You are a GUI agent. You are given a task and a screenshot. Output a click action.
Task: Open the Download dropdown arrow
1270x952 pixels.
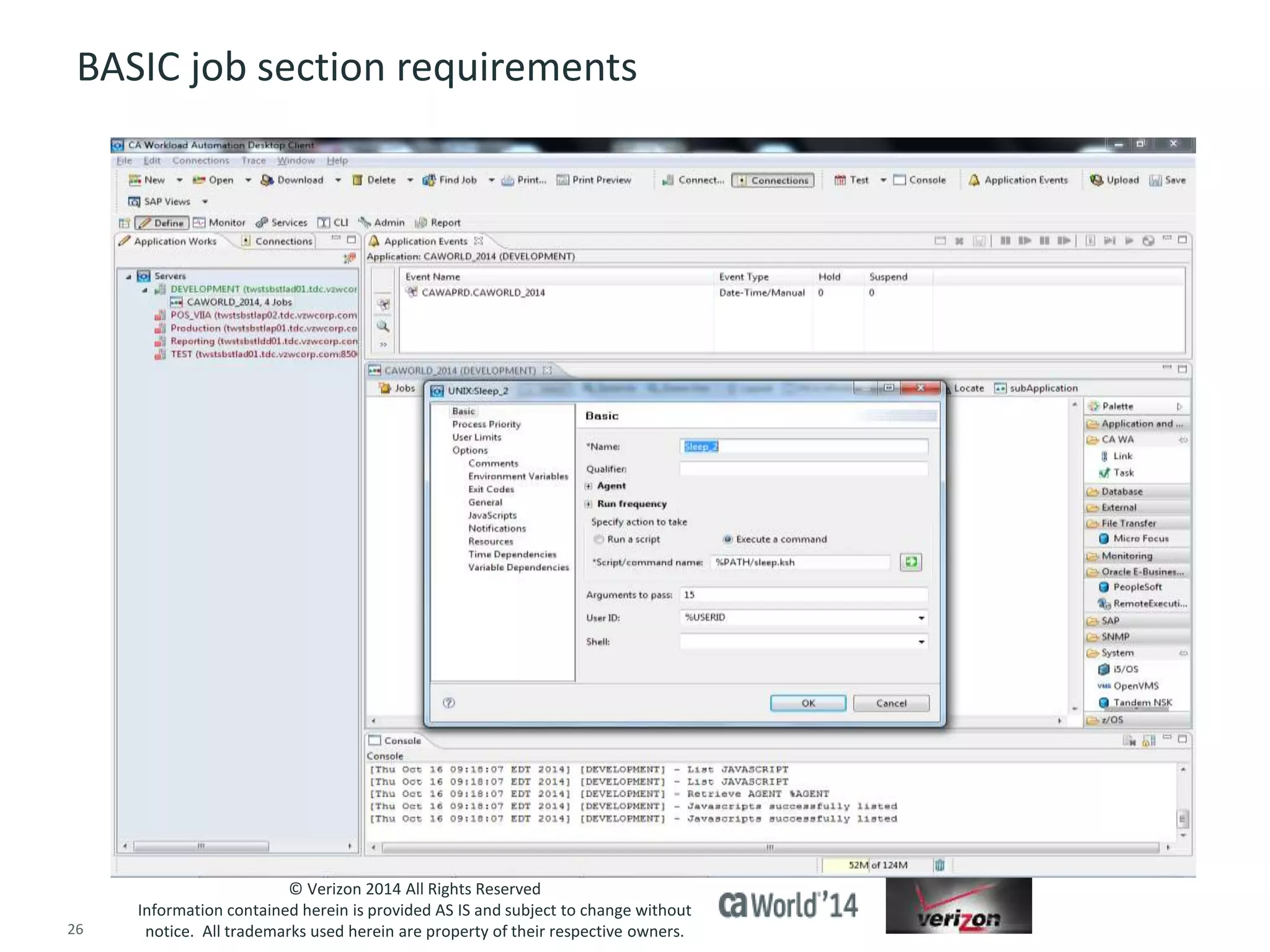click(338, 180)
